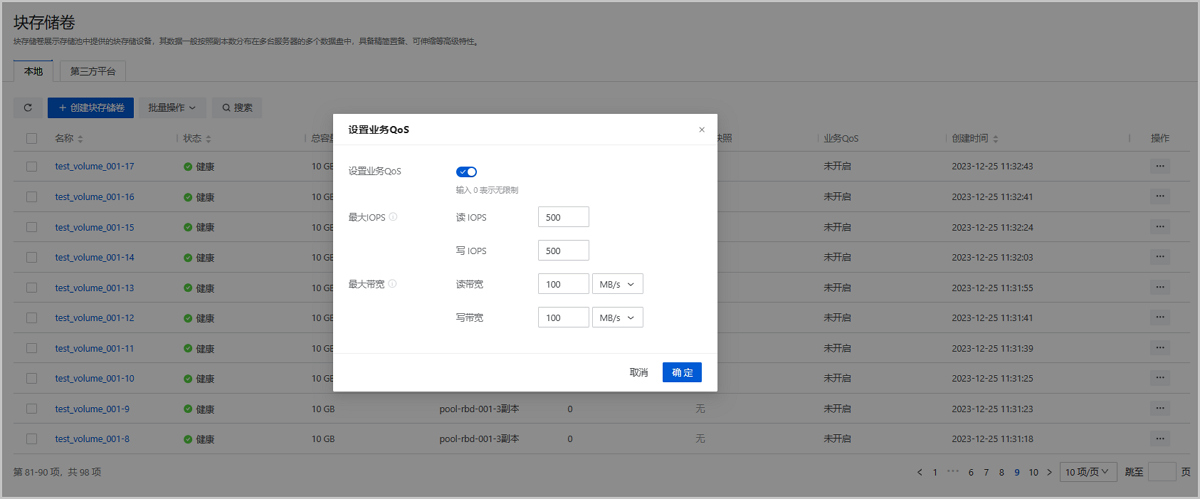Click the 写带宽 value input field
Screen dimensions: 1200x499
[563, 318]
